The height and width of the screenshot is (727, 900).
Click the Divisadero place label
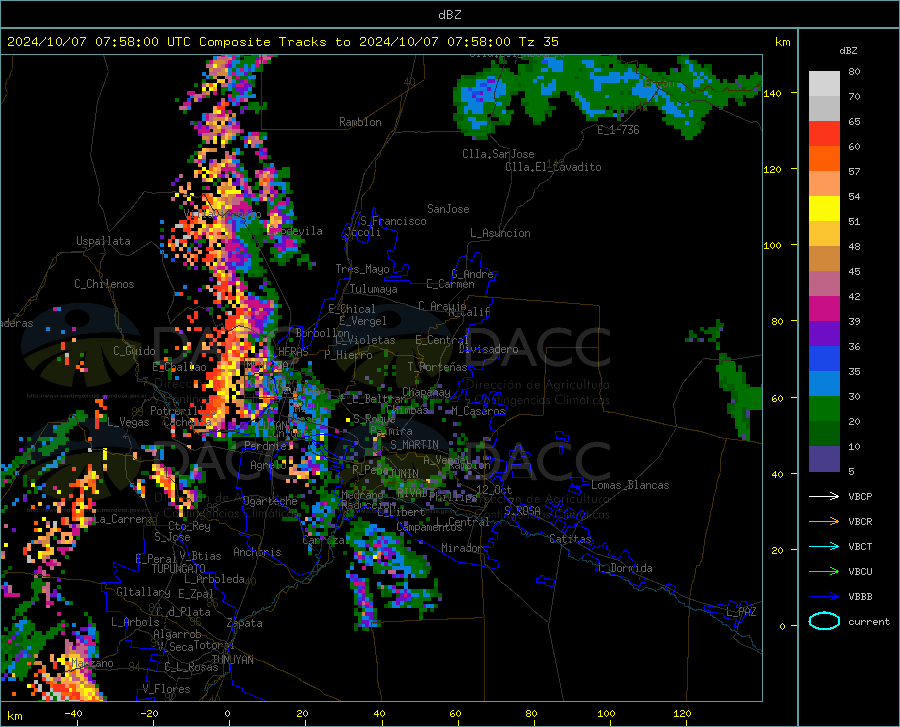488,349
